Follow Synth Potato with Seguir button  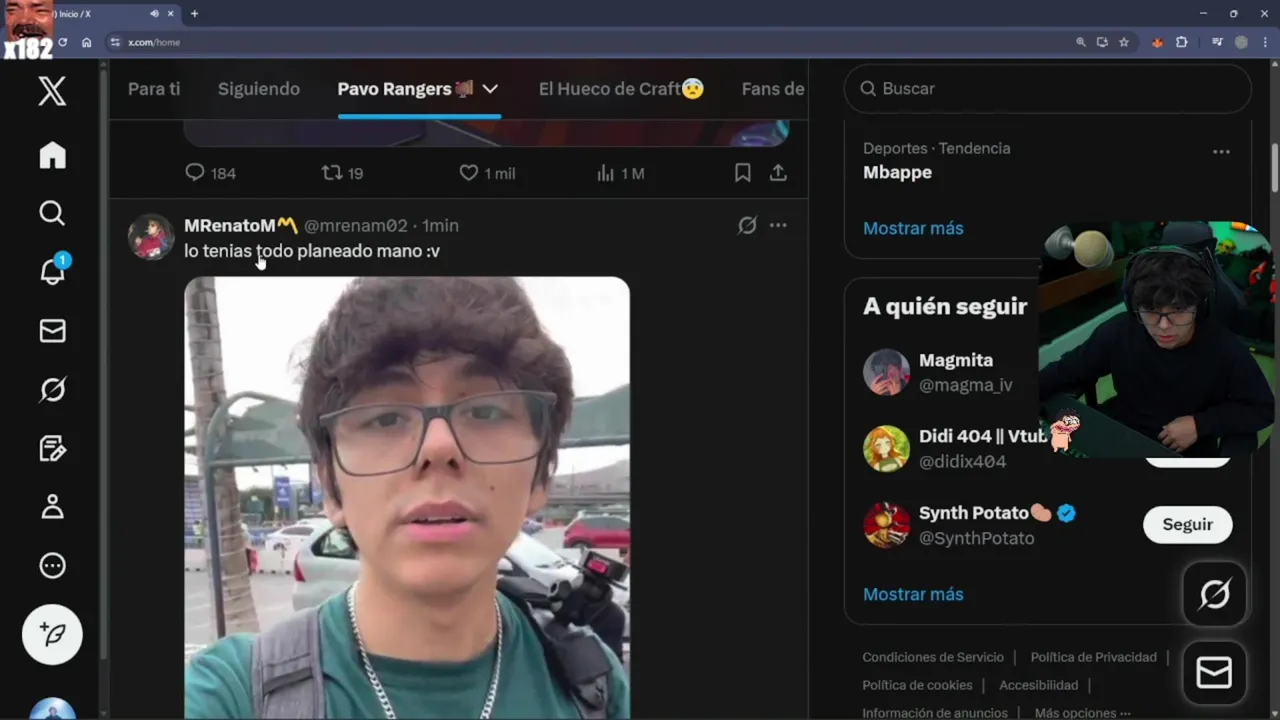pos(1187,524)
